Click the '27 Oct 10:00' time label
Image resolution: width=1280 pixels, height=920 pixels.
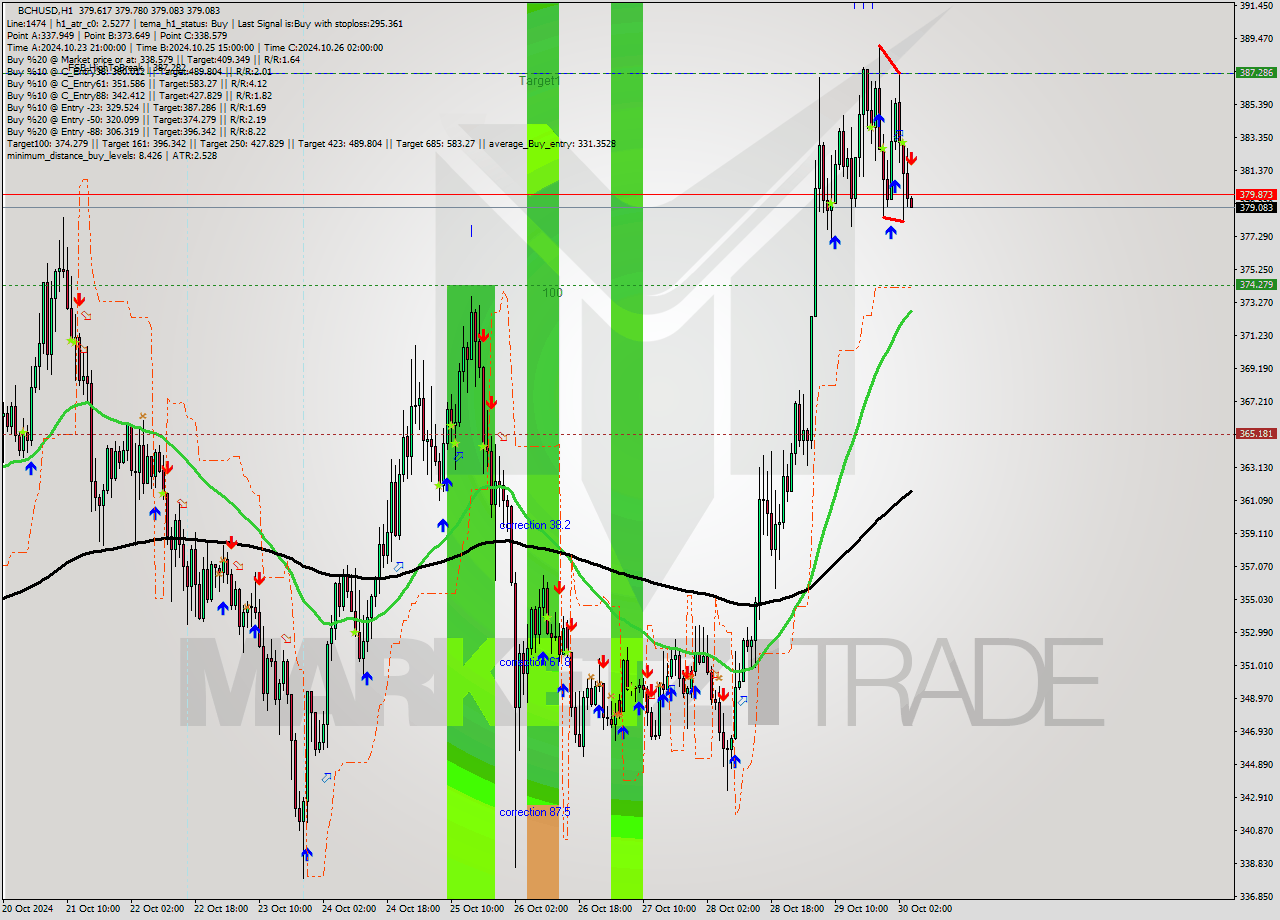coord(668,909)
